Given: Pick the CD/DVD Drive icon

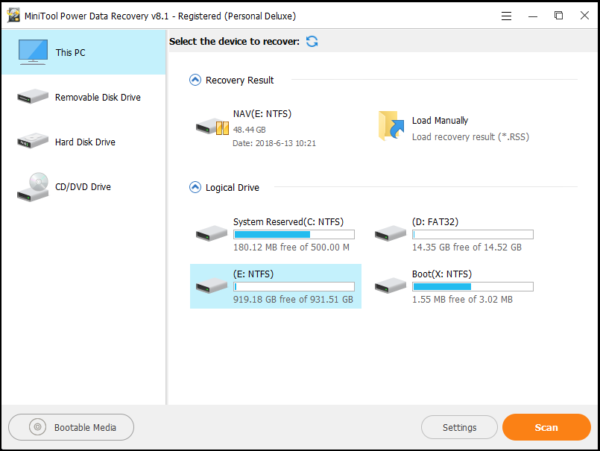Looking at the screenshot, I should click(33, 187).
